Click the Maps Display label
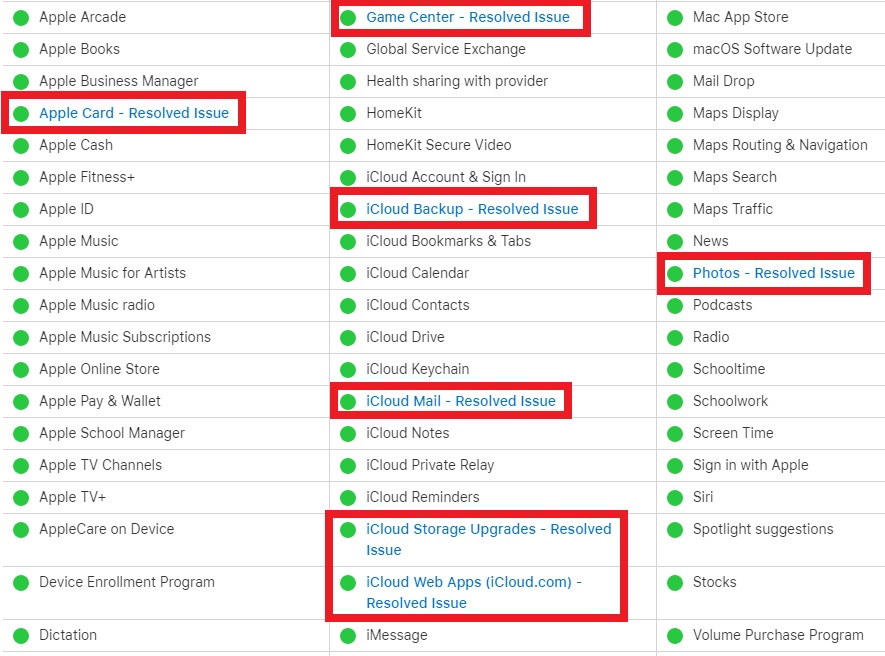 click(735, 113)
